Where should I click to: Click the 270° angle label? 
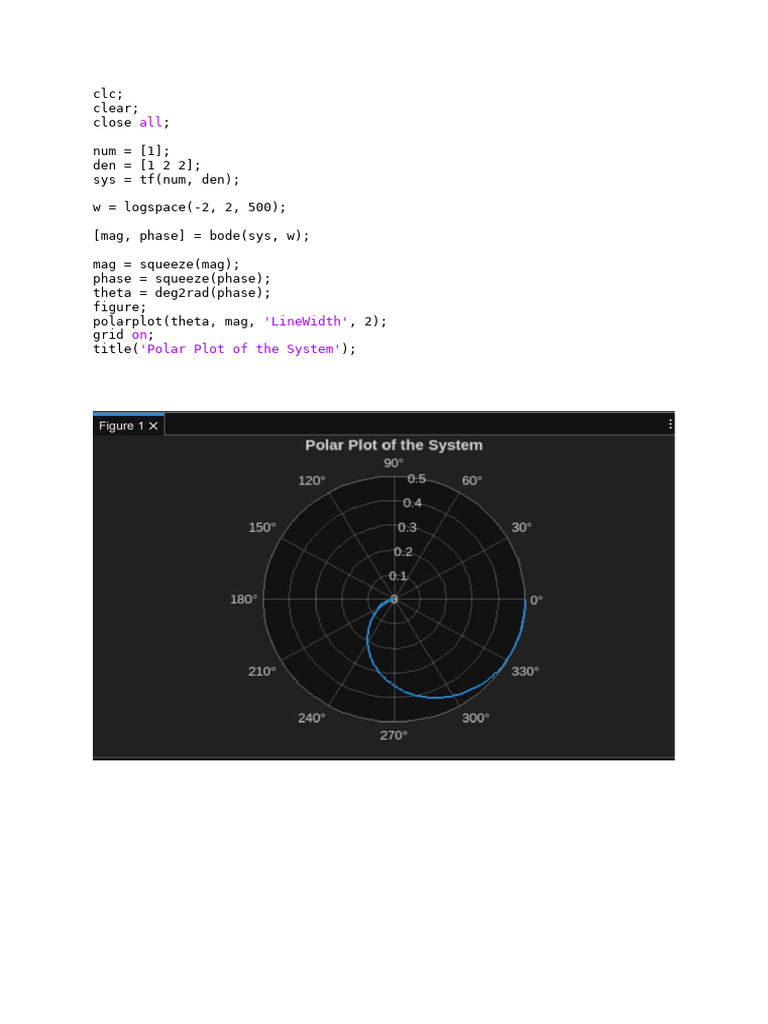click(394, 736)
